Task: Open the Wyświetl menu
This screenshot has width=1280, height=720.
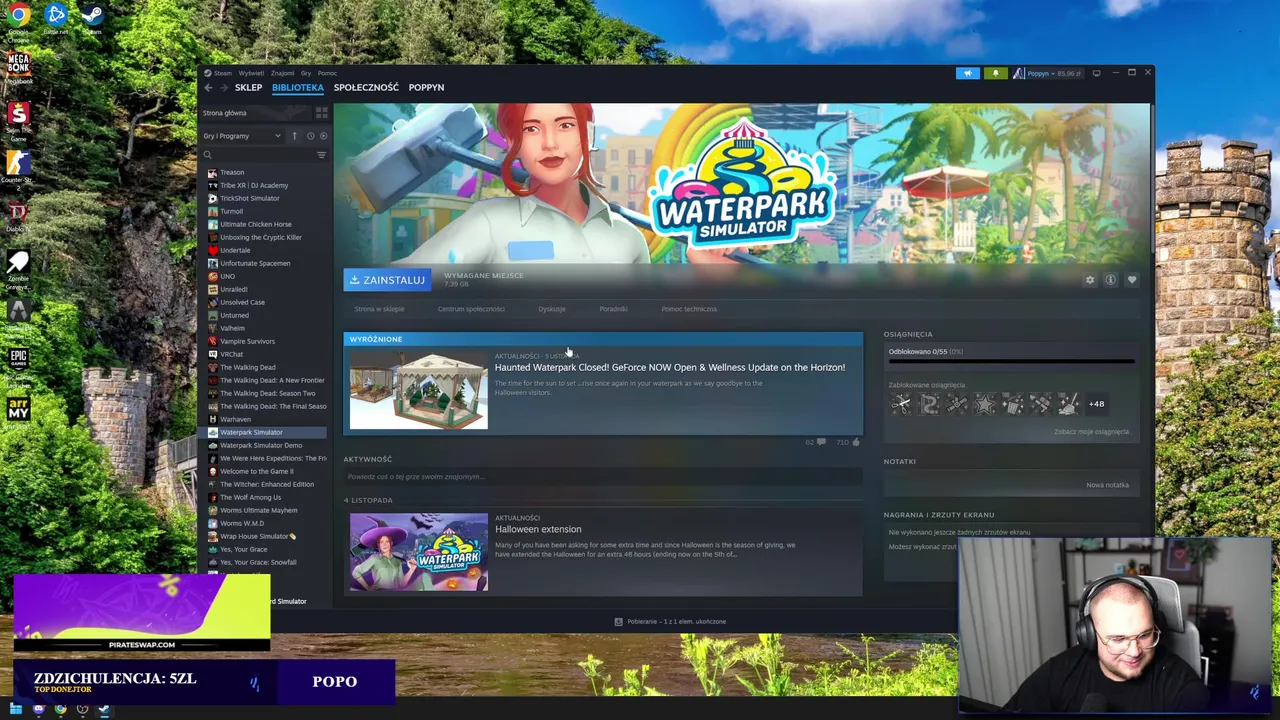Action: (251, 73)
